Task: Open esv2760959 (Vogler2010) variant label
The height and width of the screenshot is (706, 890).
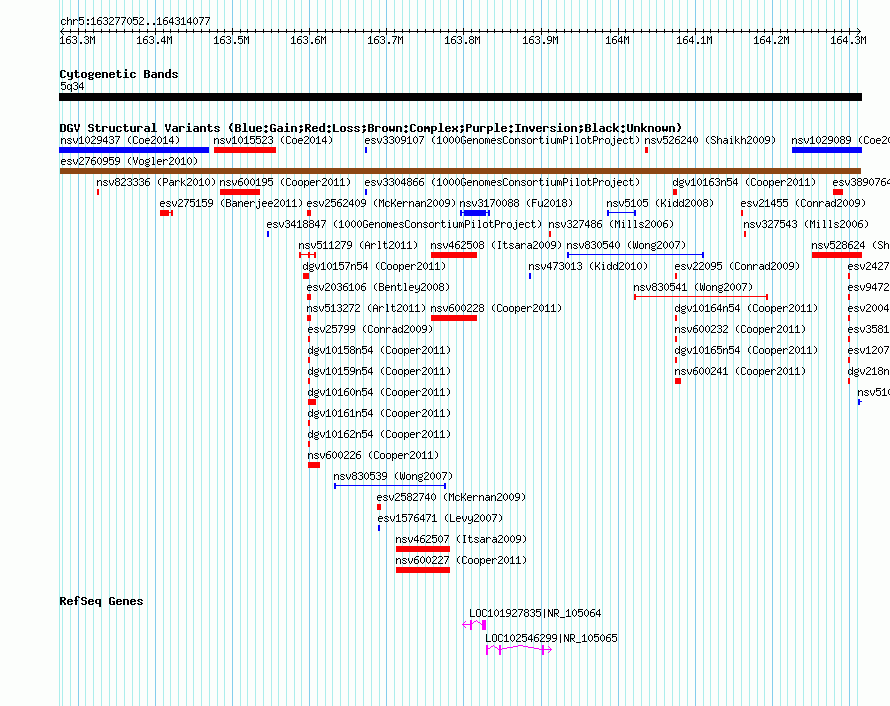Action: 129,161
